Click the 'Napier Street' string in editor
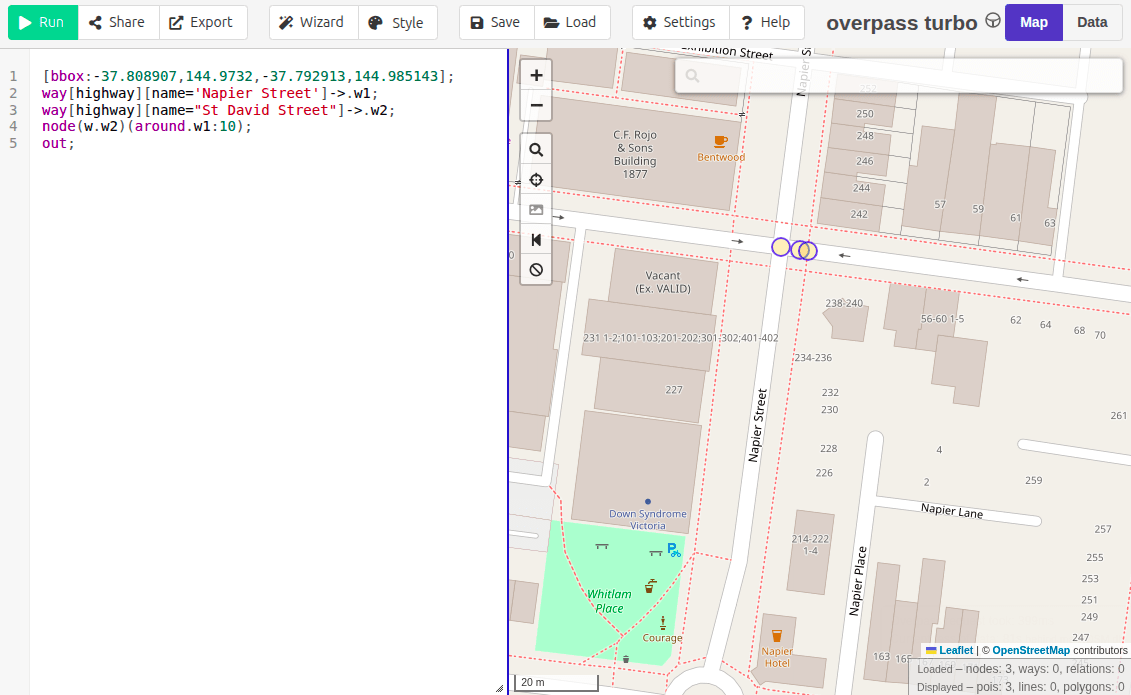 (x=260, y=93)
